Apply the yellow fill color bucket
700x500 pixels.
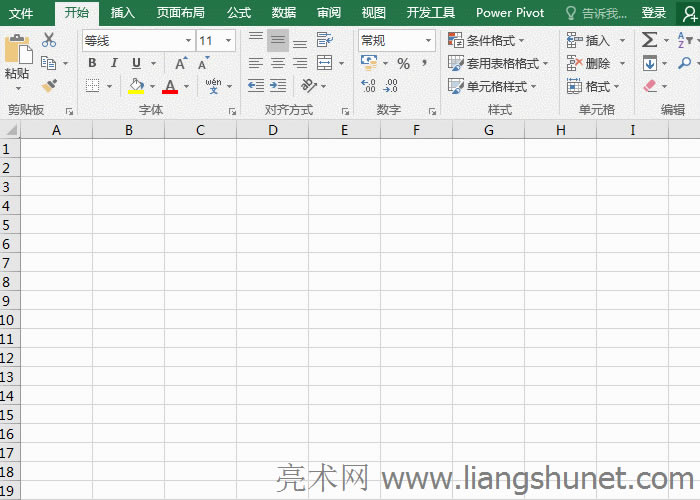click(136, 87)
